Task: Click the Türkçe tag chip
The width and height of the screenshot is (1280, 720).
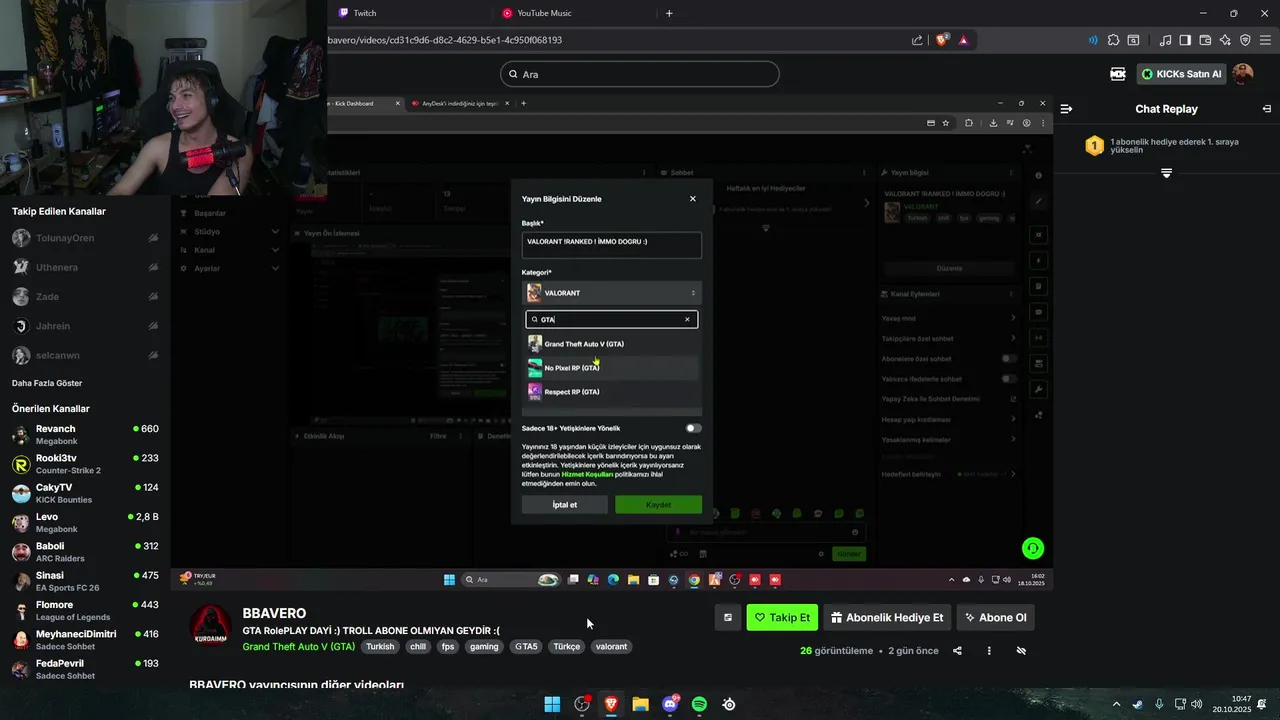Action: [567, 647]
